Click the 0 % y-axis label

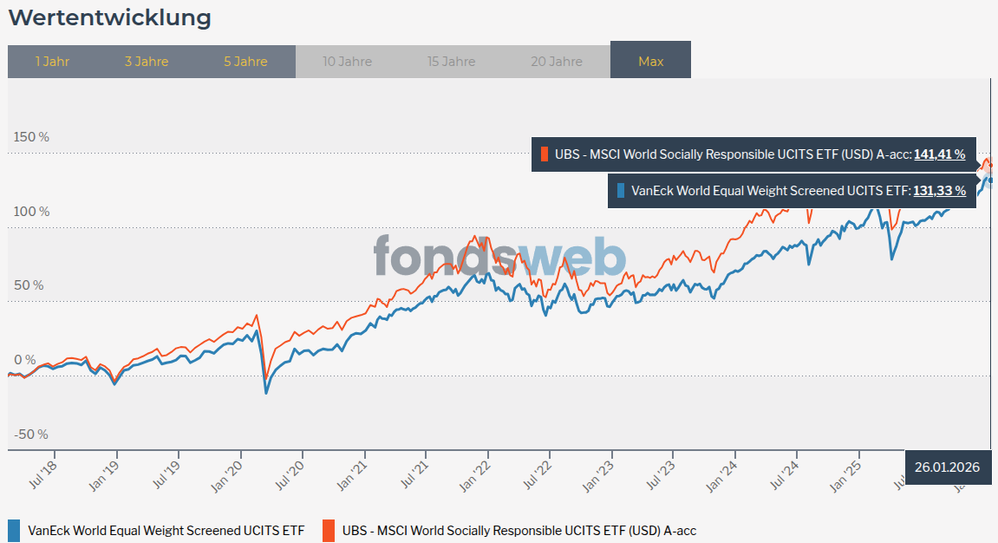tap(25, 360)
